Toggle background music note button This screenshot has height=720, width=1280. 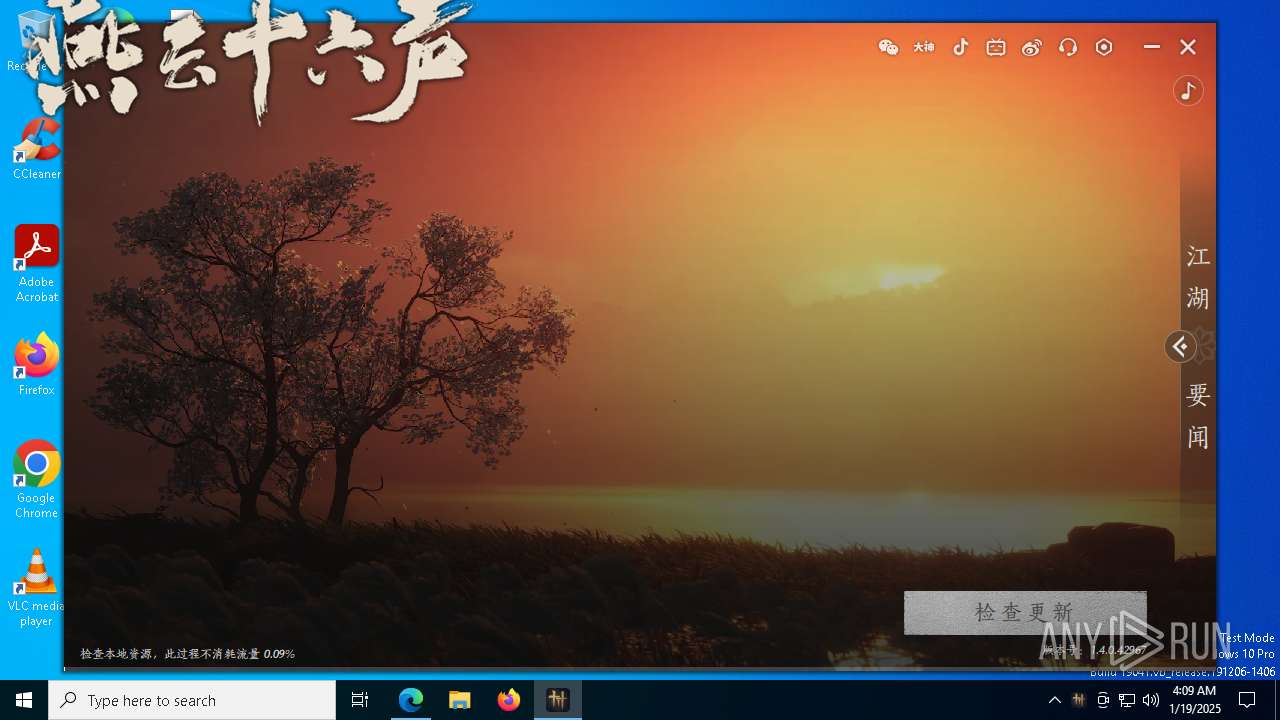click(x=1188, y=91)
